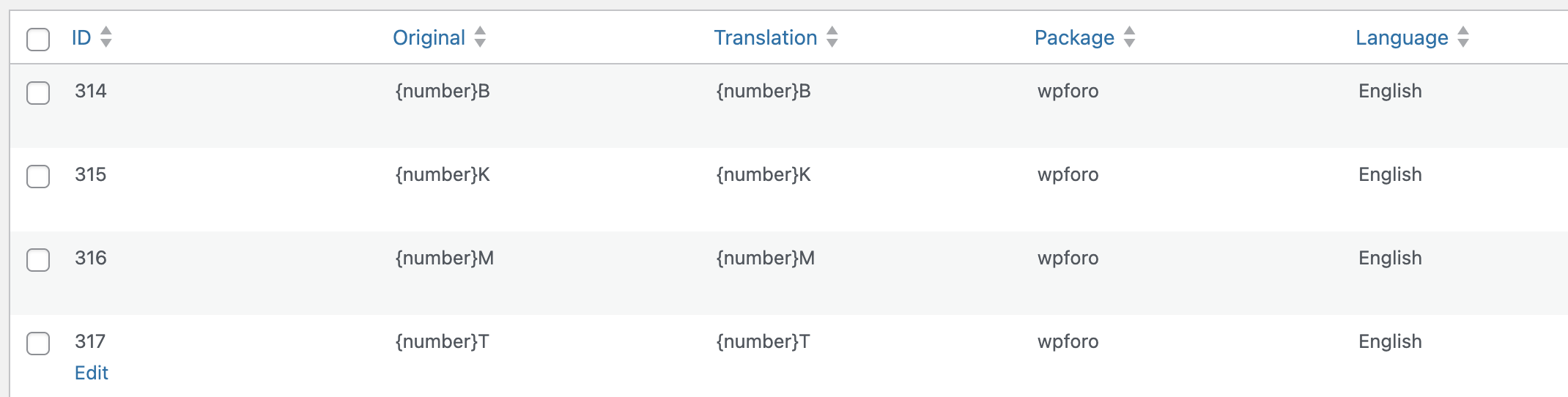The image size is (1568, 397).
Task: Sort by the Package column header
Action: click(x=1073, y=37)
